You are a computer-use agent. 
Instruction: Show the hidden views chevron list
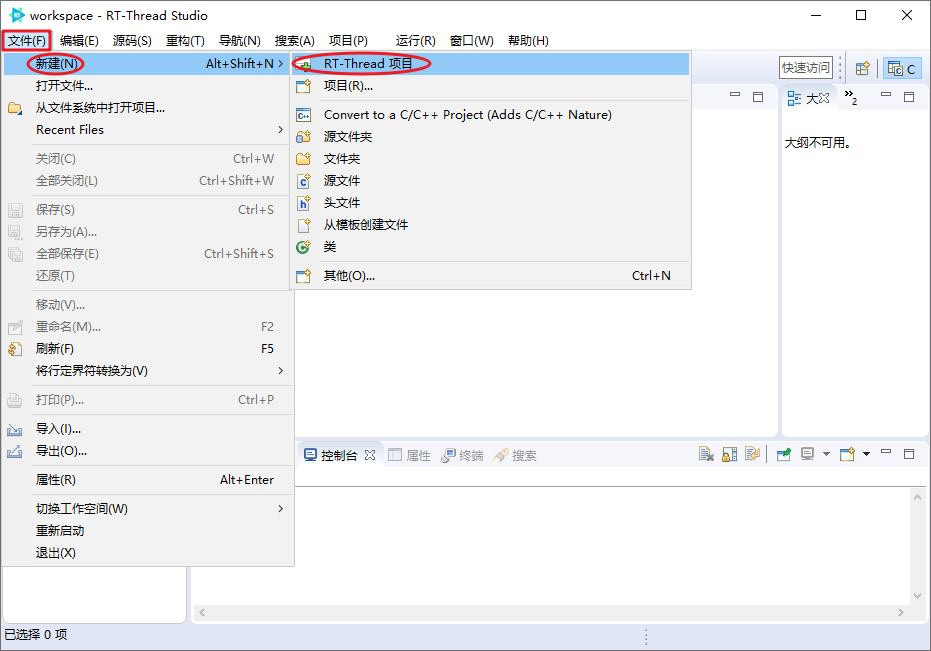coord(851,97)
